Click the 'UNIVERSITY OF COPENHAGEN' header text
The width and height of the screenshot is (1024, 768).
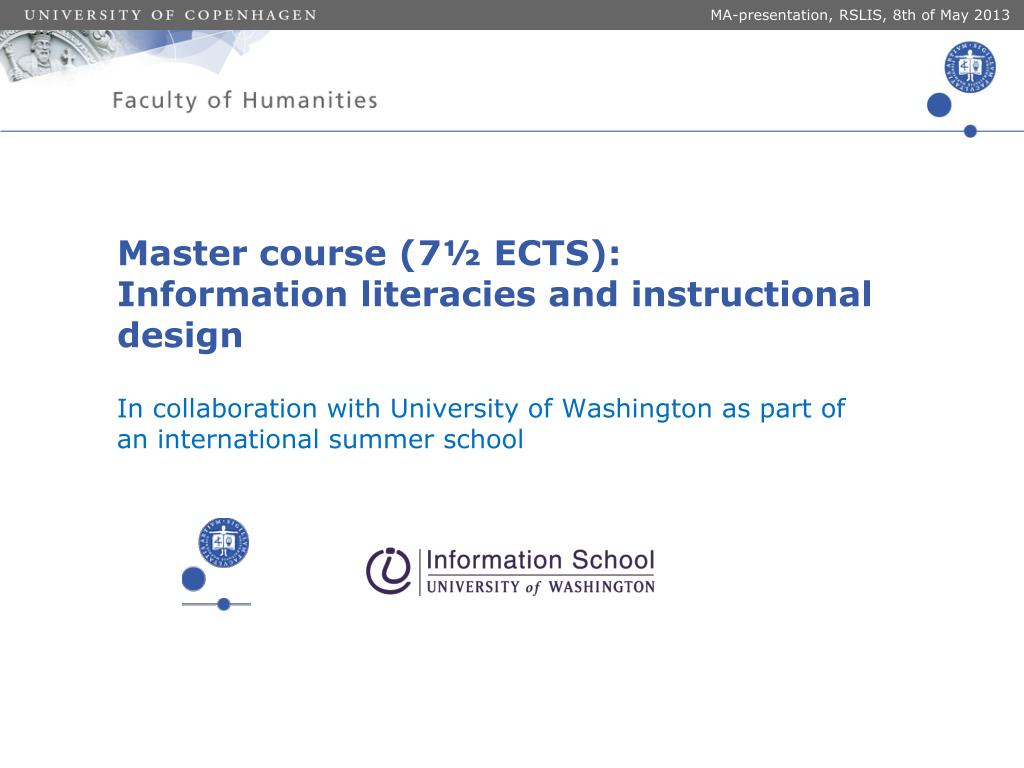(170, 15)
